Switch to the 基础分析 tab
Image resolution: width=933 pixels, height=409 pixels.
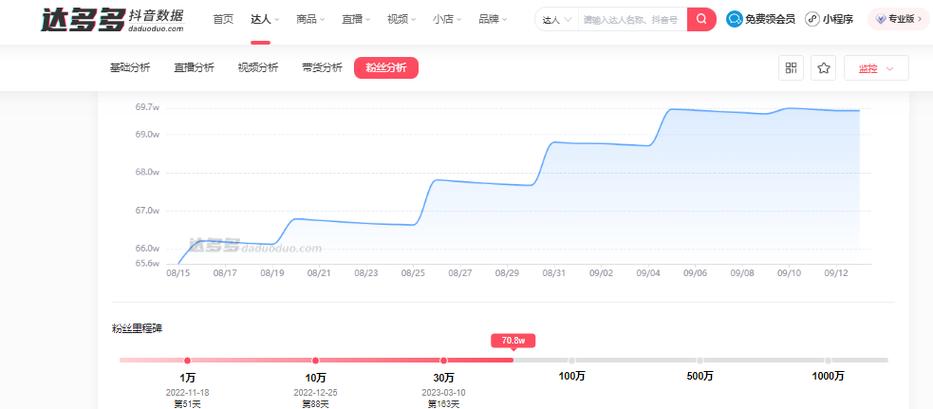pos(130,68)
